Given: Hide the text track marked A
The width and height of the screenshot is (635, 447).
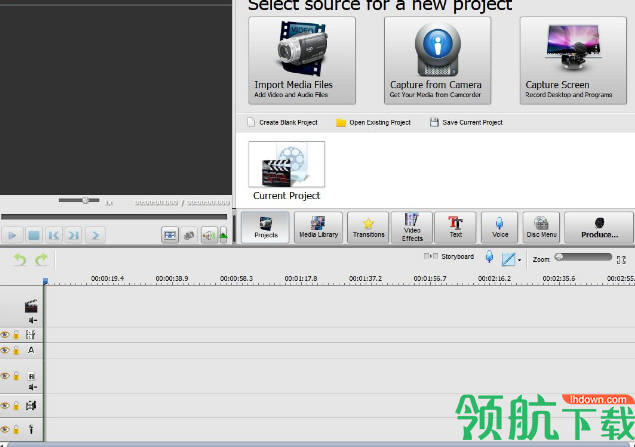Looking at the screenshot, I should pos(5,350).
